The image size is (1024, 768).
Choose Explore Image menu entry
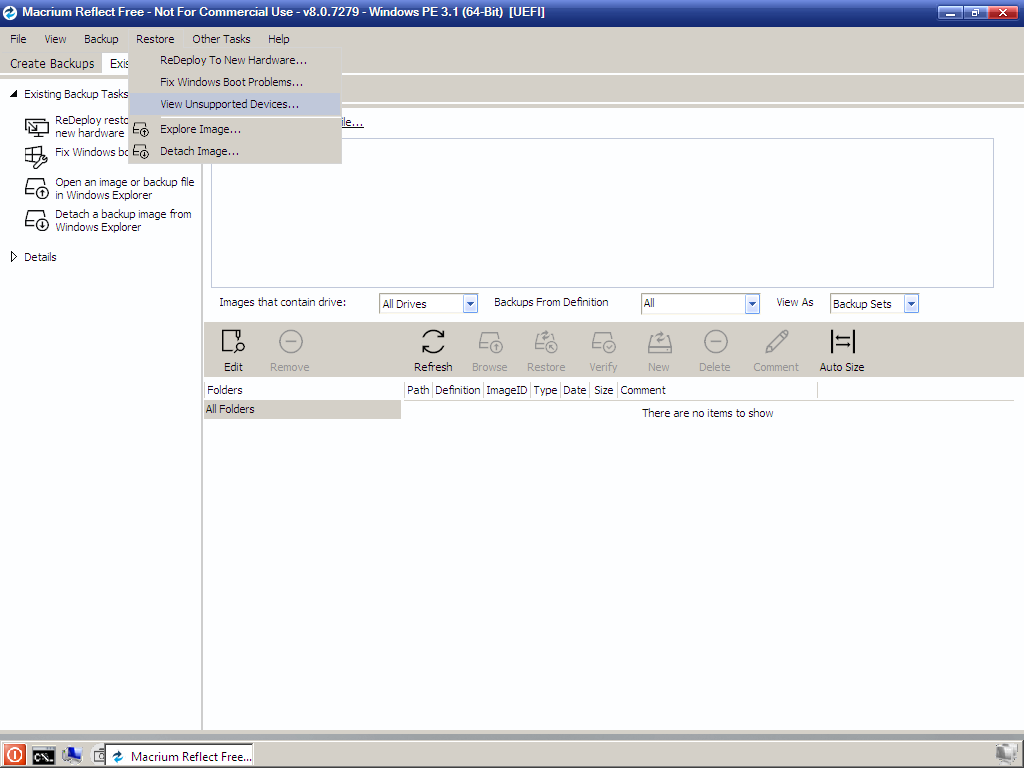click(x=235, y=129)
